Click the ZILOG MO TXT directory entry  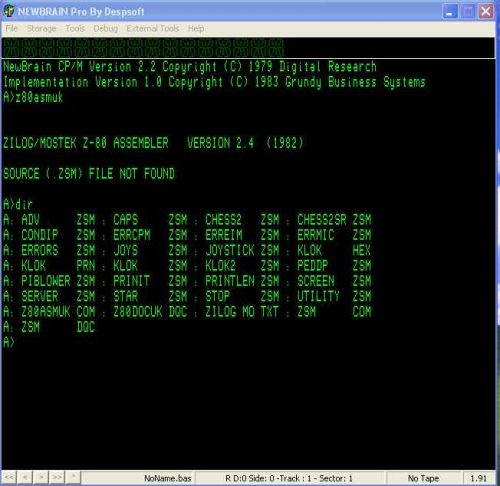point(242,312)
